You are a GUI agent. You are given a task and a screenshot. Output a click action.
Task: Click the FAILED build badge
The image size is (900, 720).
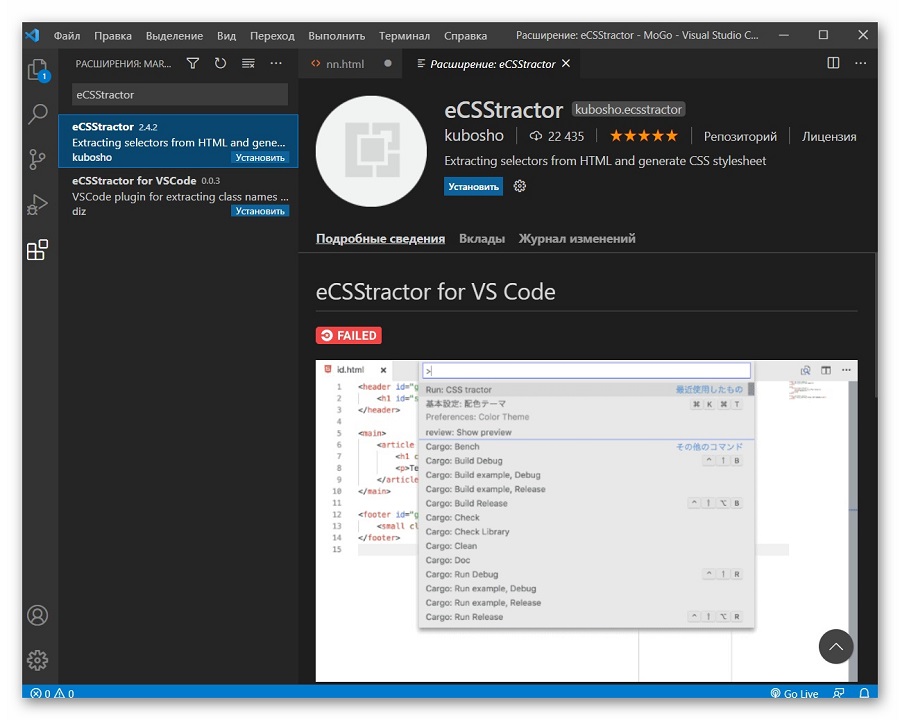(x=348, y=335)
